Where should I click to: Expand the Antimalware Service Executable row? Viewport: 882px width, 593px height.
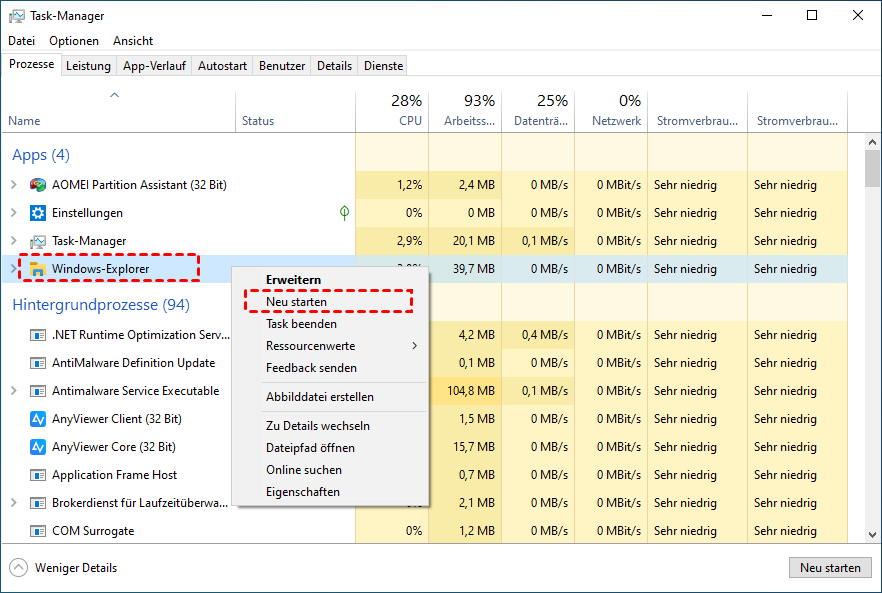(14, 391)
